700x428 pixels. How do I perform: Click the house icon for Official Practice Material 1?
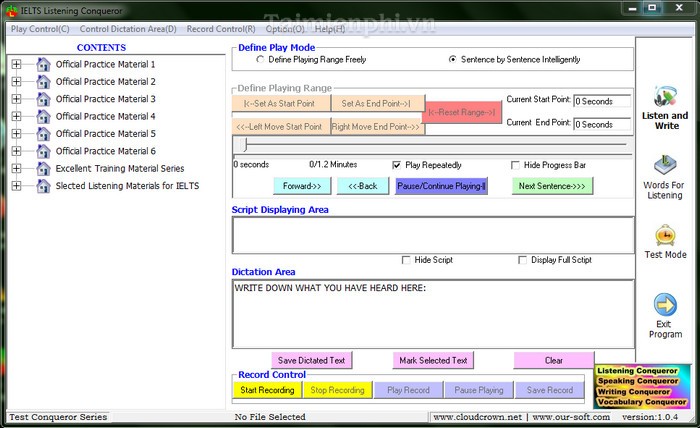tap(43, 65)
